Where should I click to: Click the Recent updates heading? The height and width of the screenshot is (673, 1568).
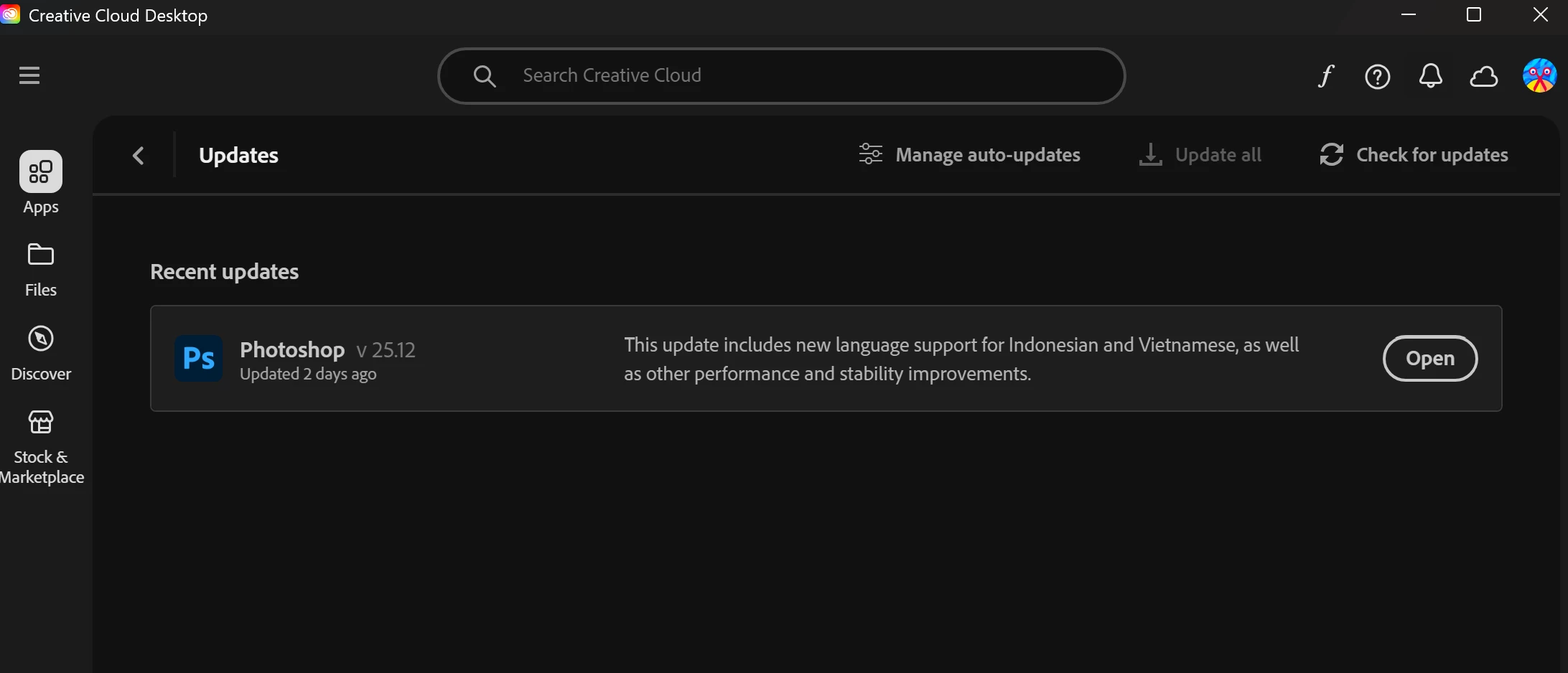[224, 272]
